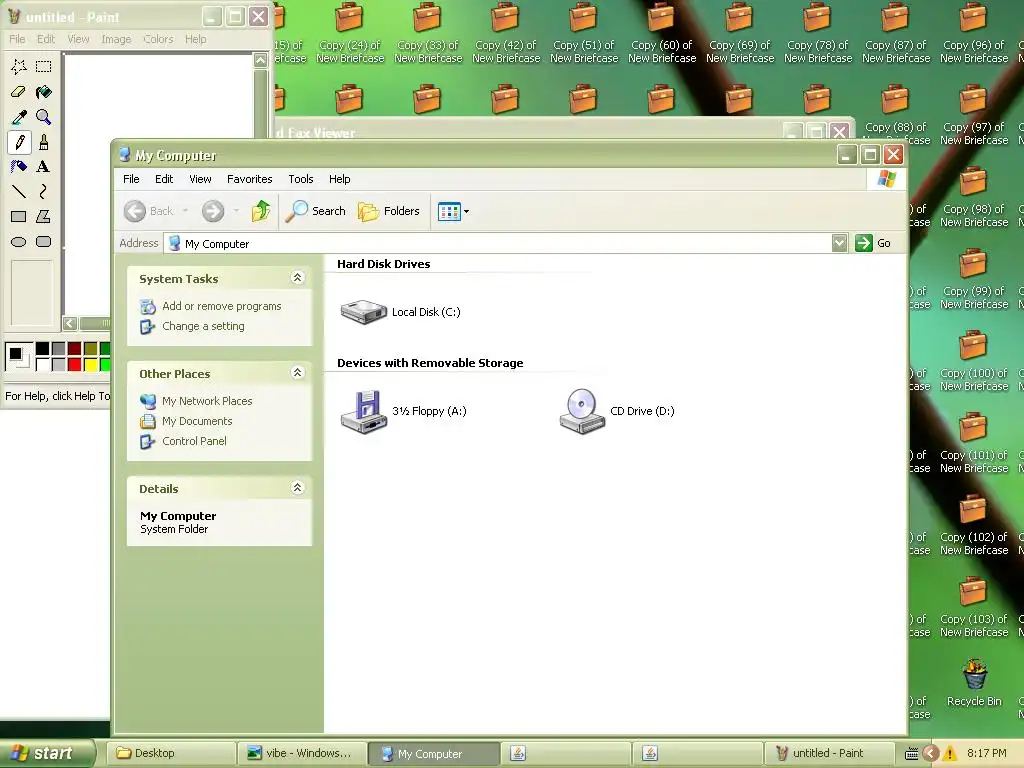Pick the Eraser tool in Paint

pos(19,92)
